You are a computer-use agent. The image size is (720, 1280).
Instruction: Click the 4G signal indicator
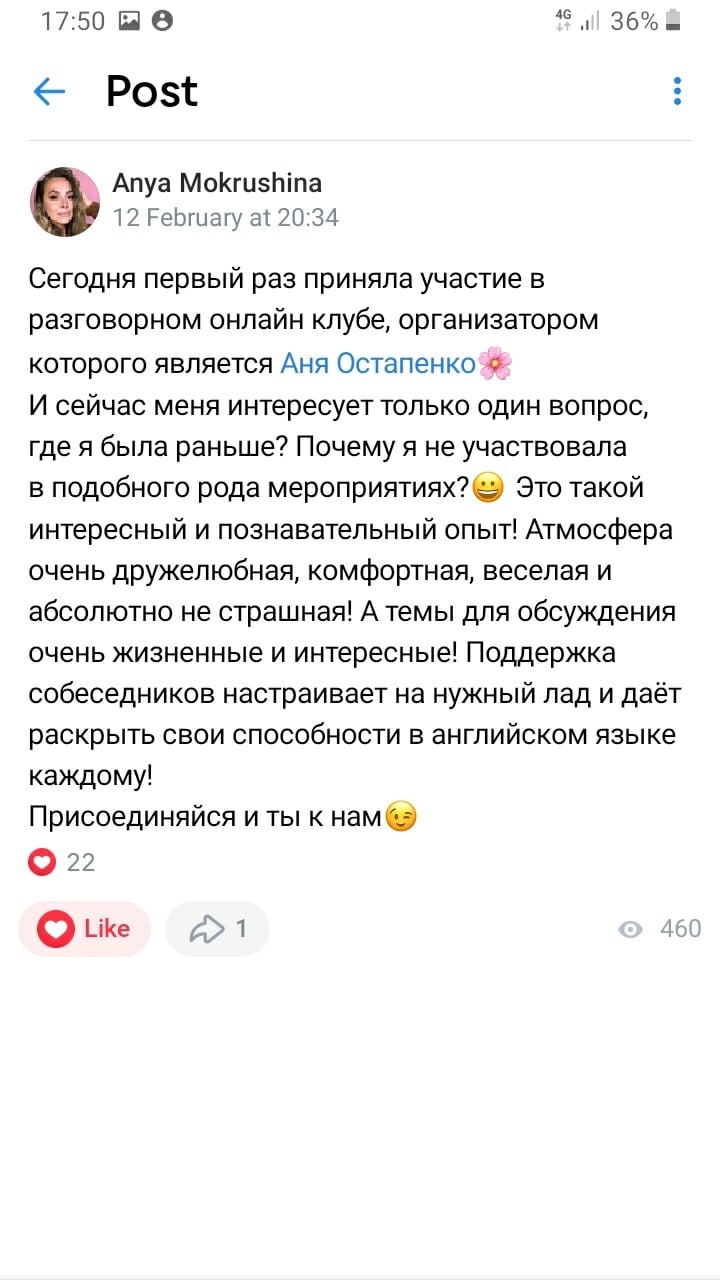tap(564, 21)
